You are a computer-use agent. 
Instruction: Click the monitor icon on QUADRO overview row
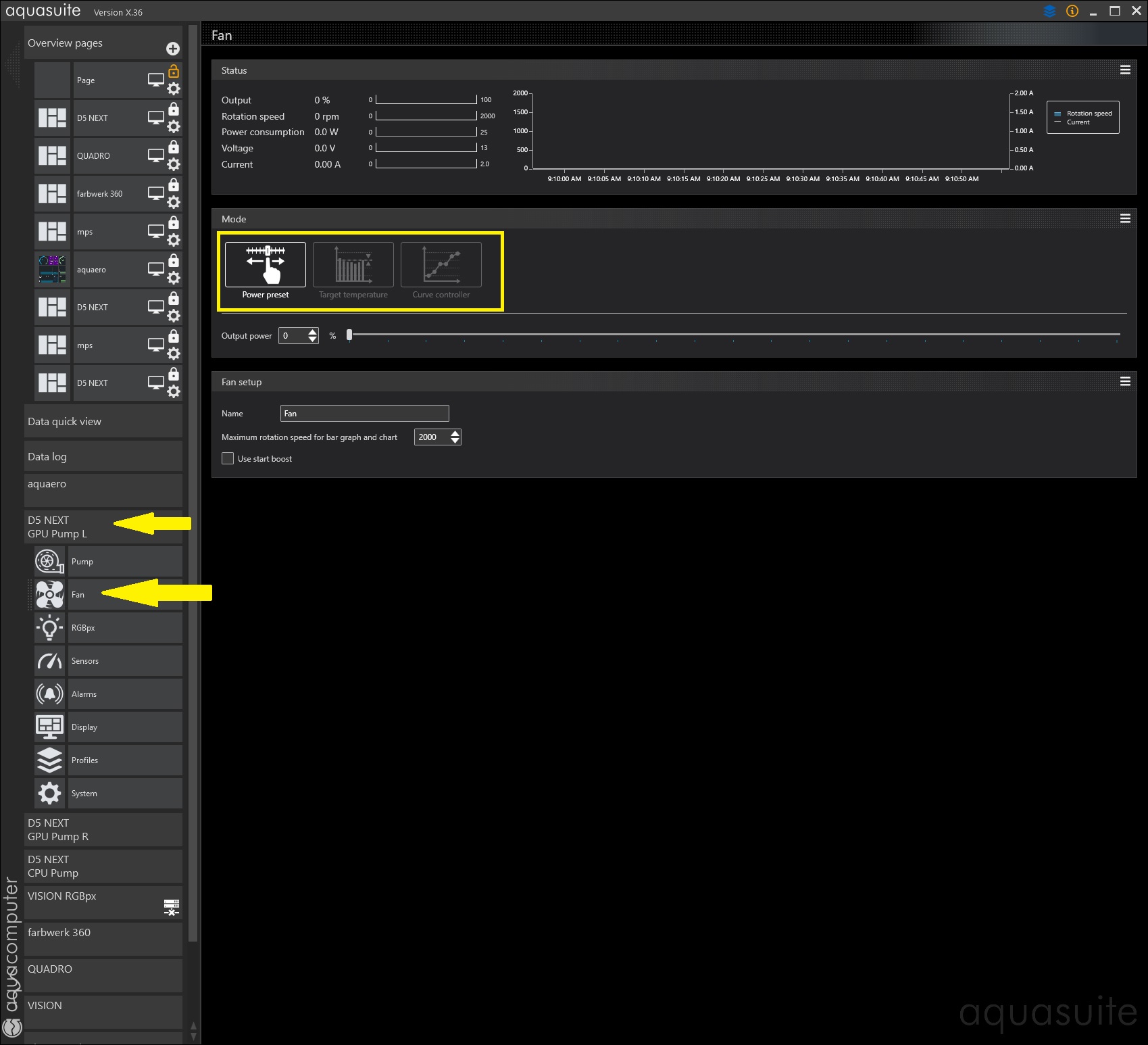tap(156, 155)
